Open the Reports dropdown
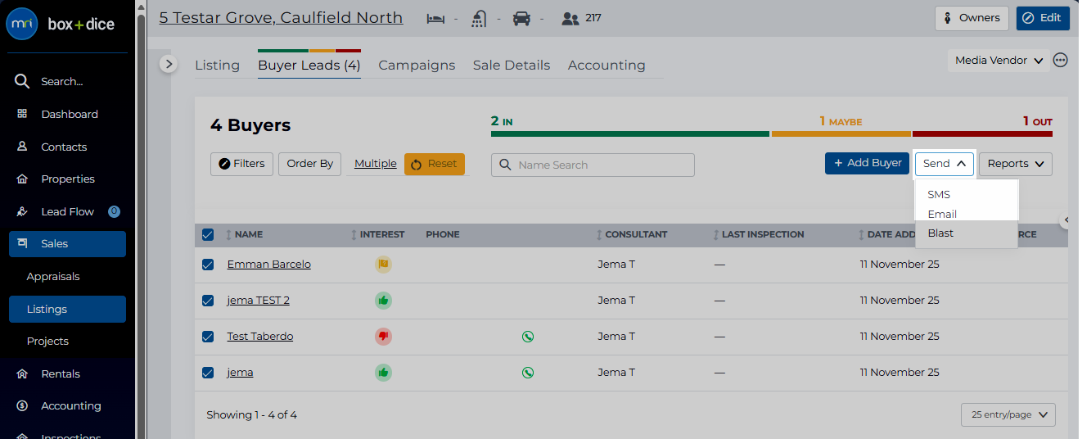The image size is (1080, 439). point(1016,163)
